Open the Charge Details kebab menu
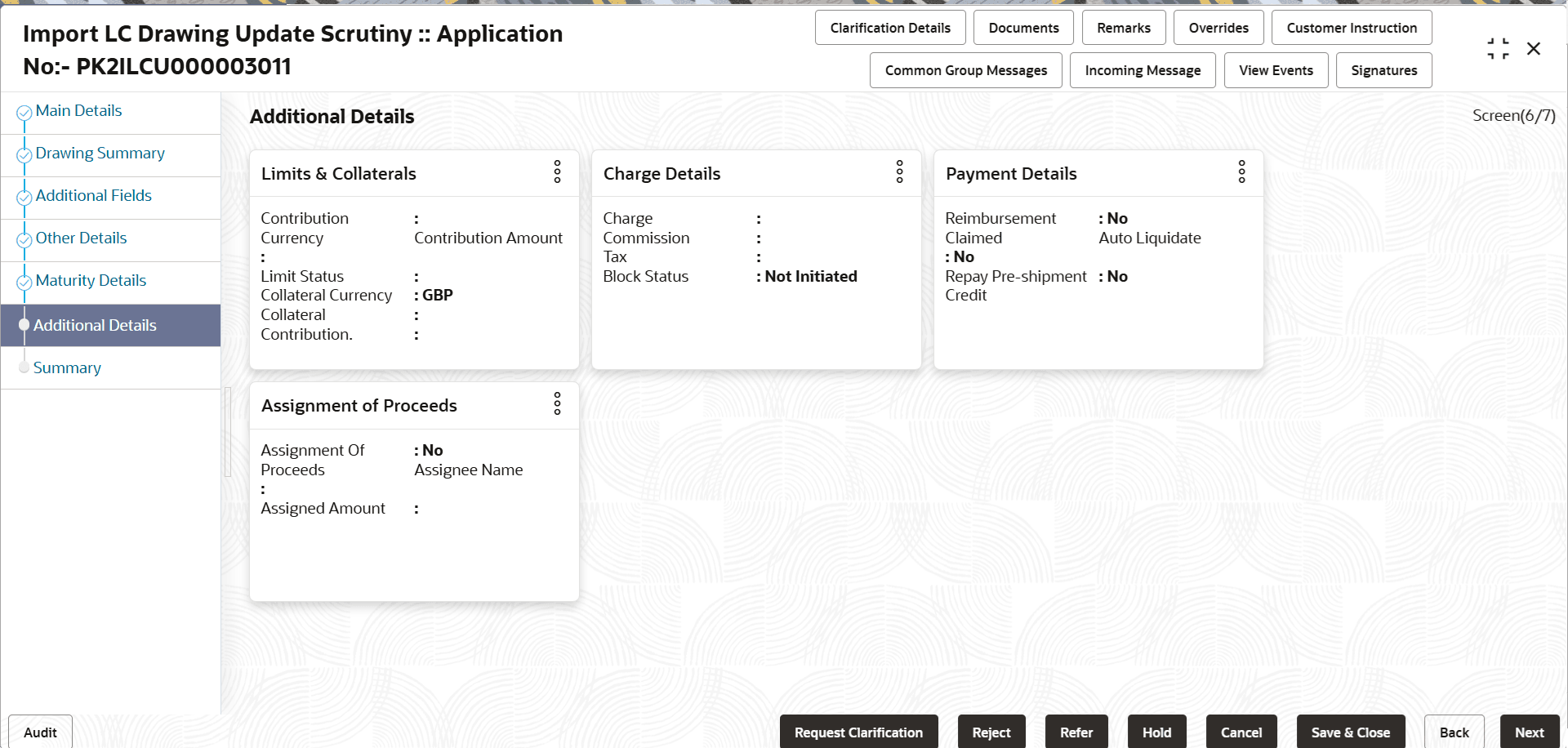Image resolution: width=1568 pixels, height=748 pixels. click(x=899, y=171)
